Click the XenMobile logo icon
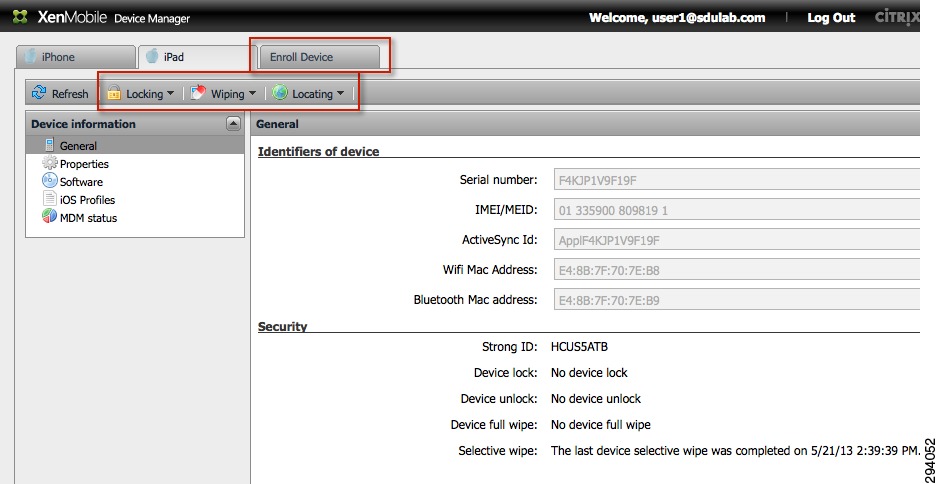 (21, 17)
